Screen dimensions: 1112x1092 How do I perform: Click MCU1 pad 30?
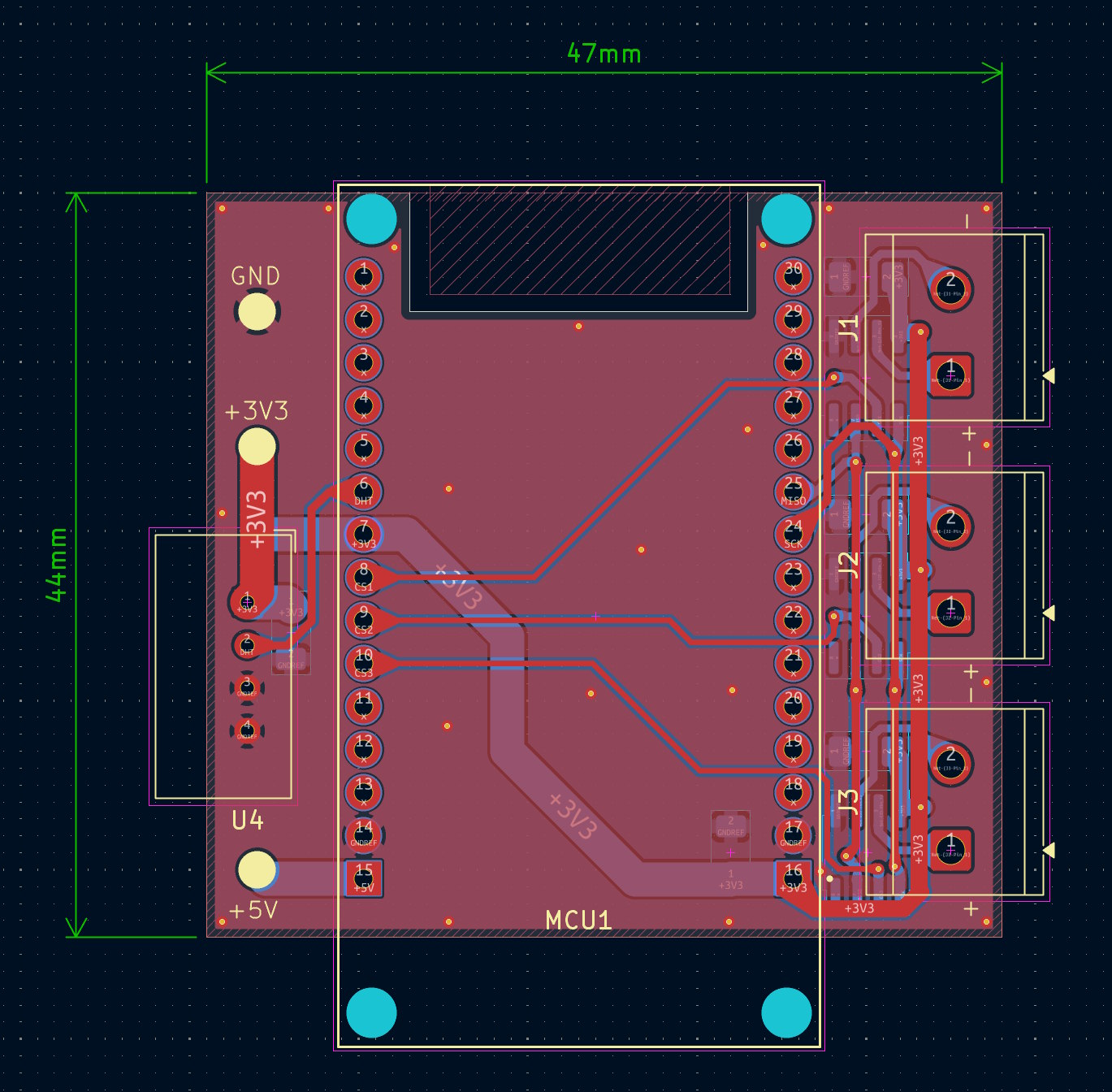794,276
